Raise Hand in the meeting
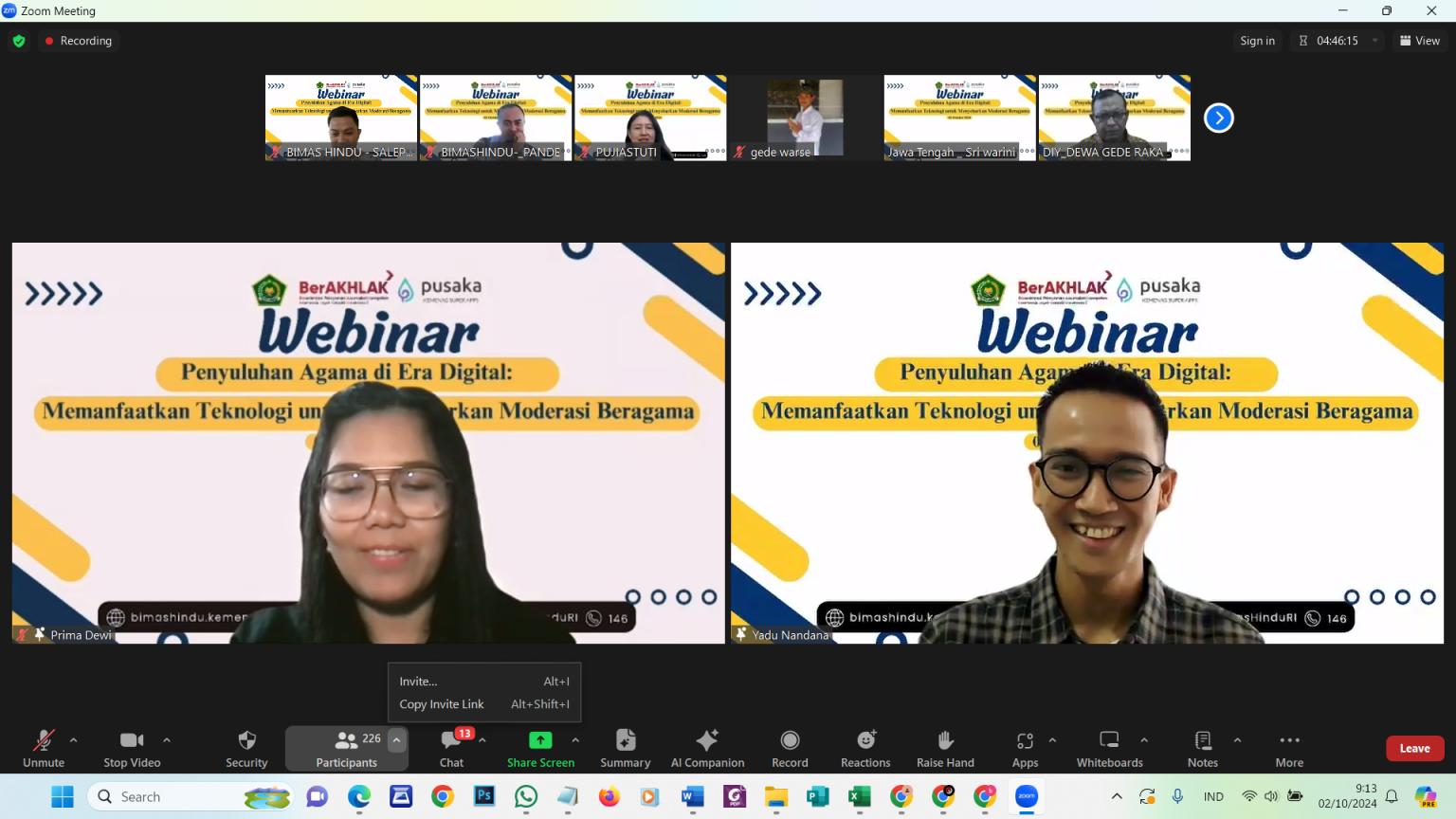The width and height of the screenshot is (1456, 819). point(945,748)
